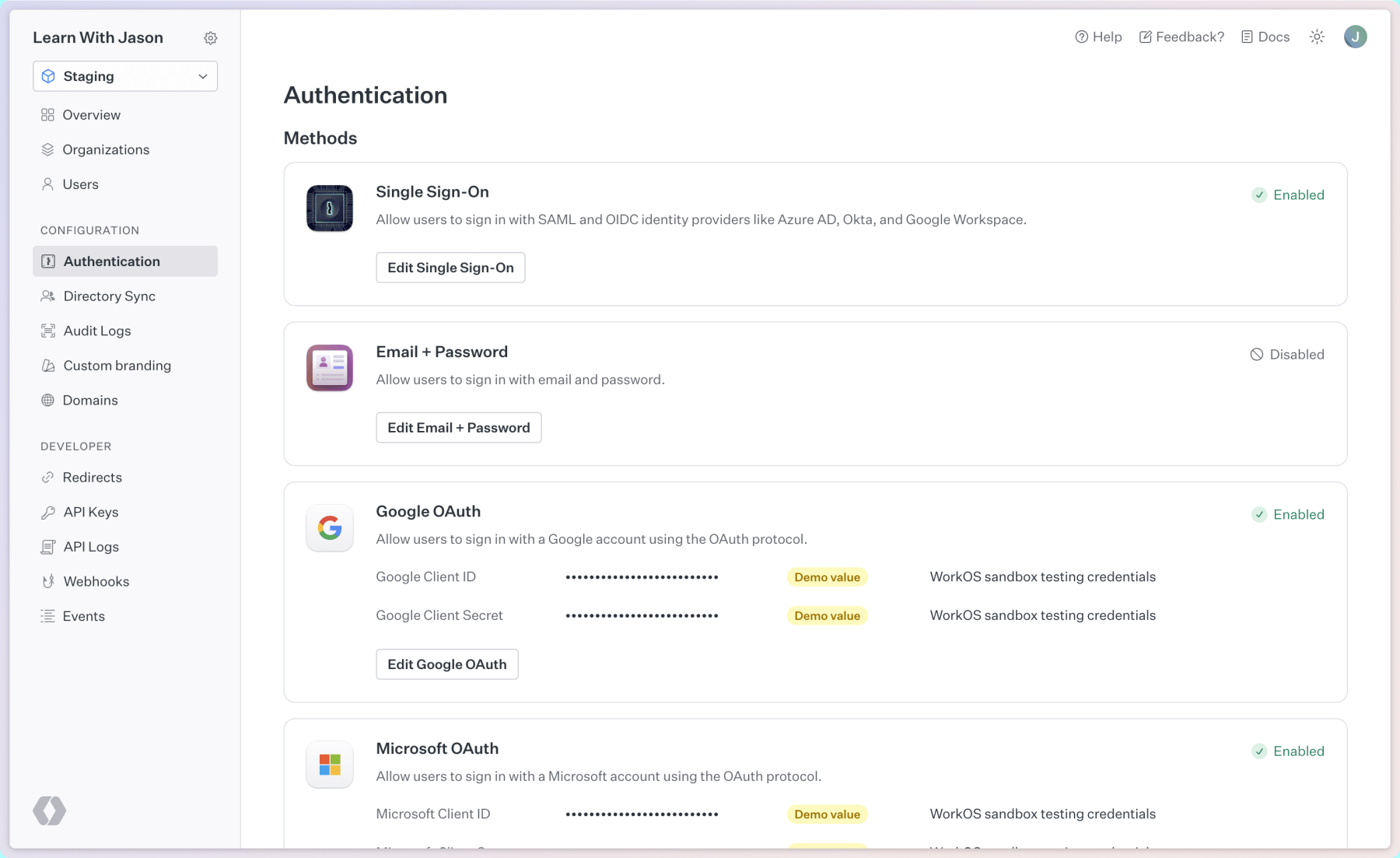Click the Domains globe icon
The image size is (1400, 858).
pos(48,400)
